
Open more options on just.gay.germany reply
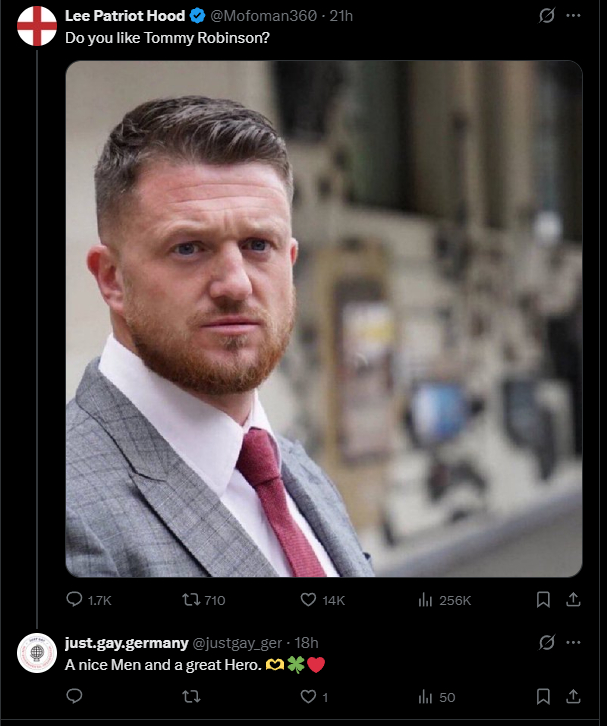[x=574, y=642]
